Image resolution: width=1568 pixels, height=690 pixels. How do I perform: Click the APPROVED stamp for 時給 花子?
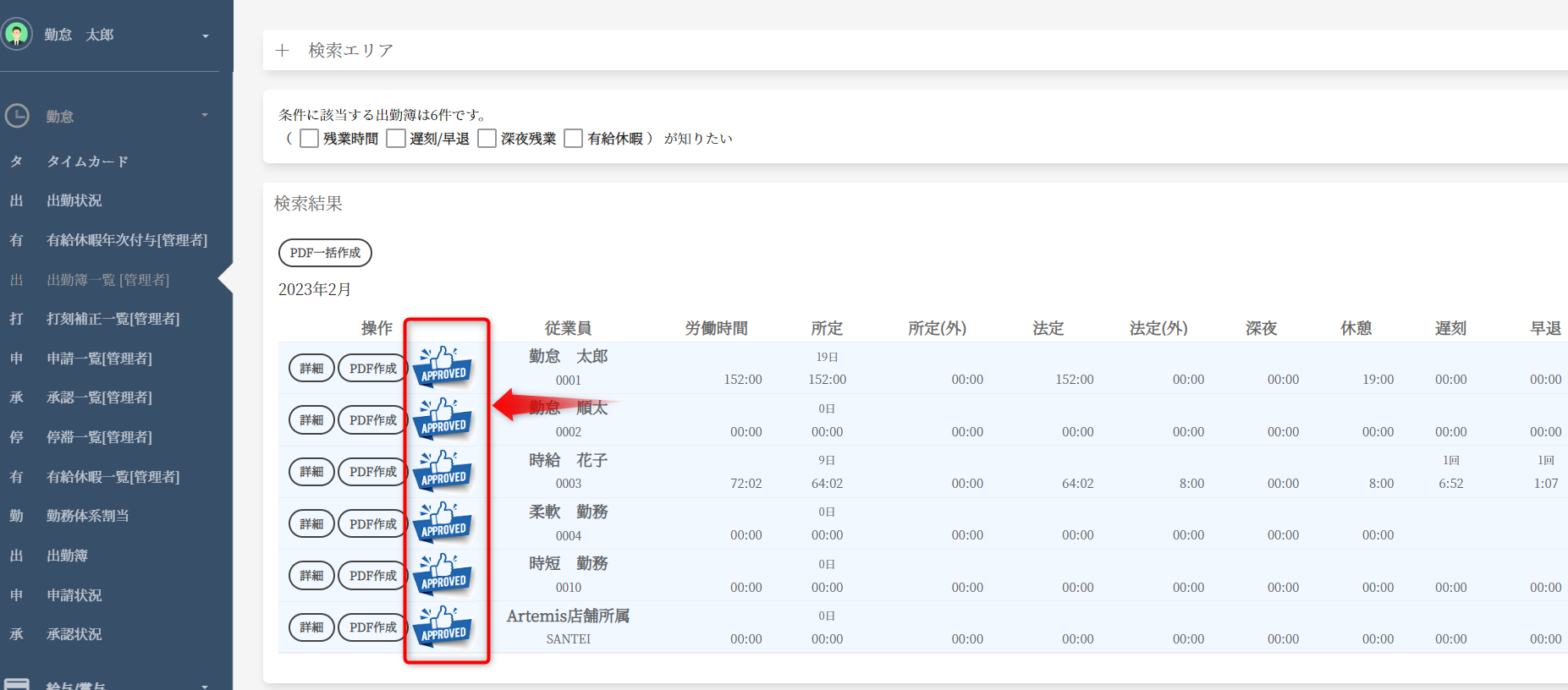[x=443, y=471]
